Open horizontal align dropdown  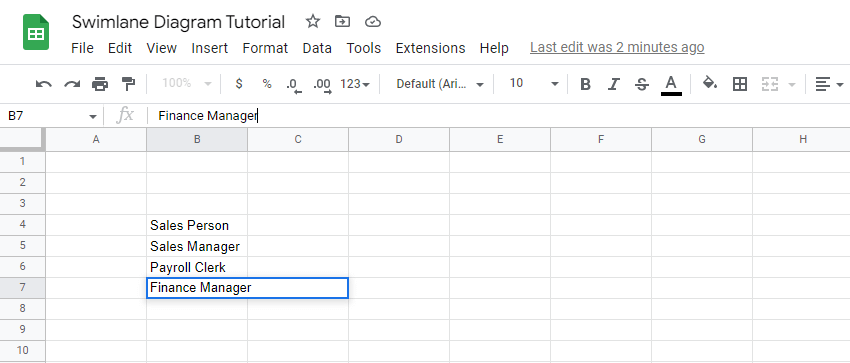point(829,84)
